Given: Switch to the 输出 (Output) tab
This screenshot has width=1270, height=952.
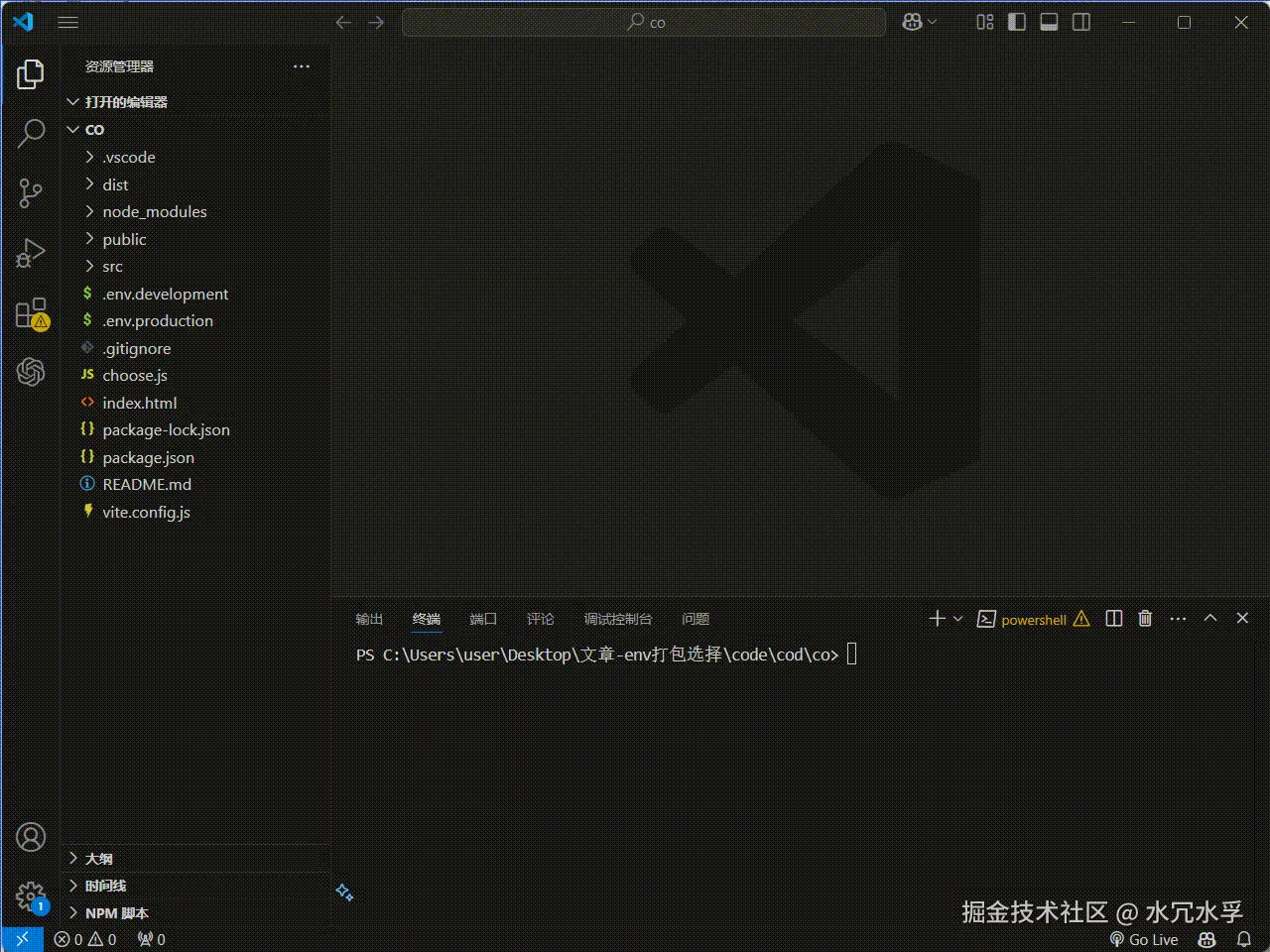Looking at the screenshot, I should coord(369,619).
